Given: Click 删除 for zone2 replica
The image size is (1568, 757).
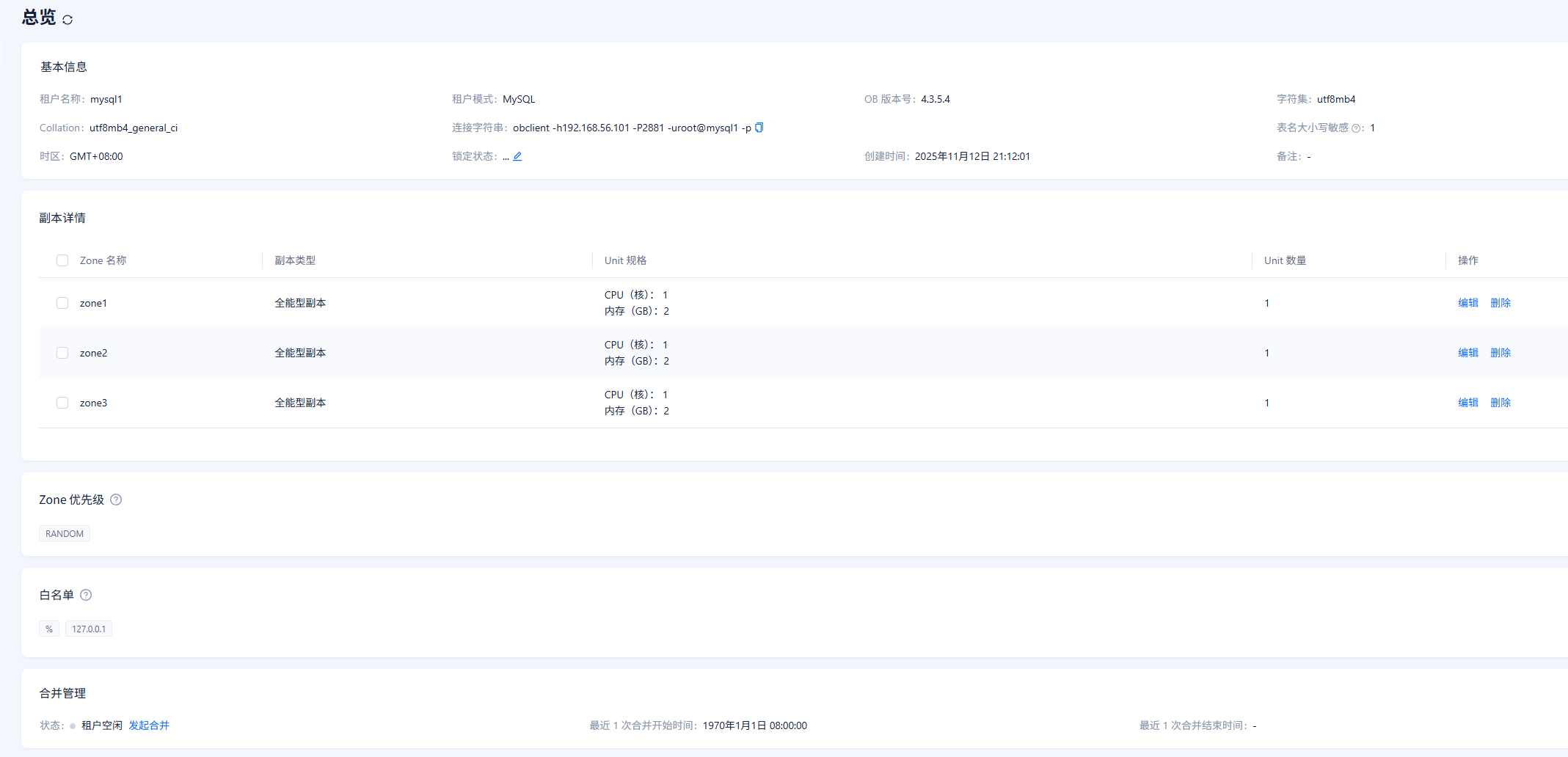Looking at the screenshot, I should tap(1500, 353).
